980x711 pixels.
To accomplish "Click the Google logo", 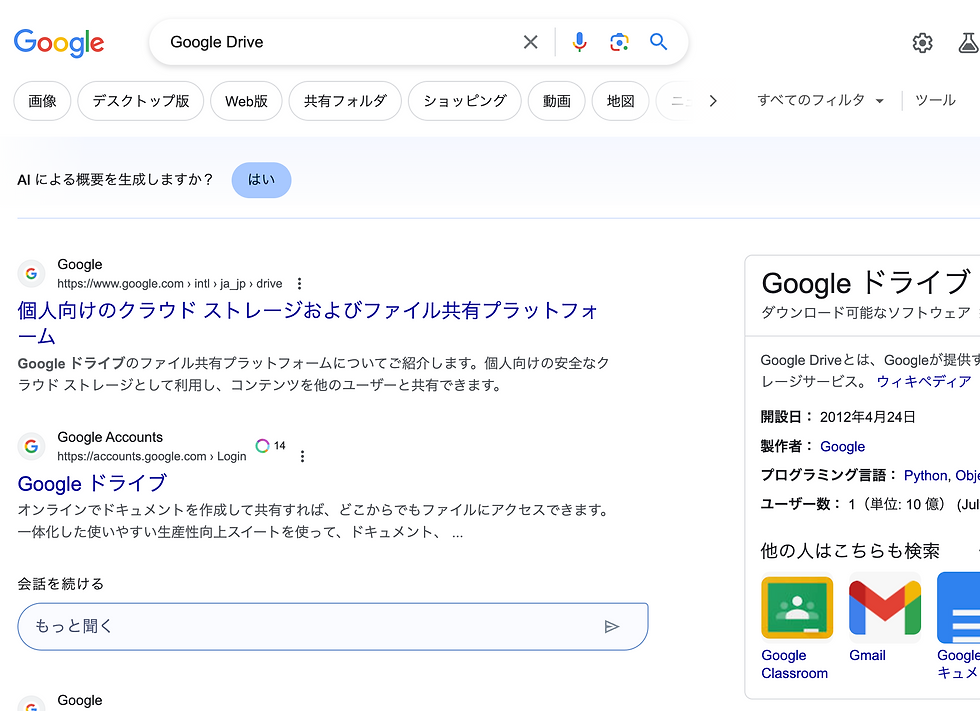I will tap(59, 42).
